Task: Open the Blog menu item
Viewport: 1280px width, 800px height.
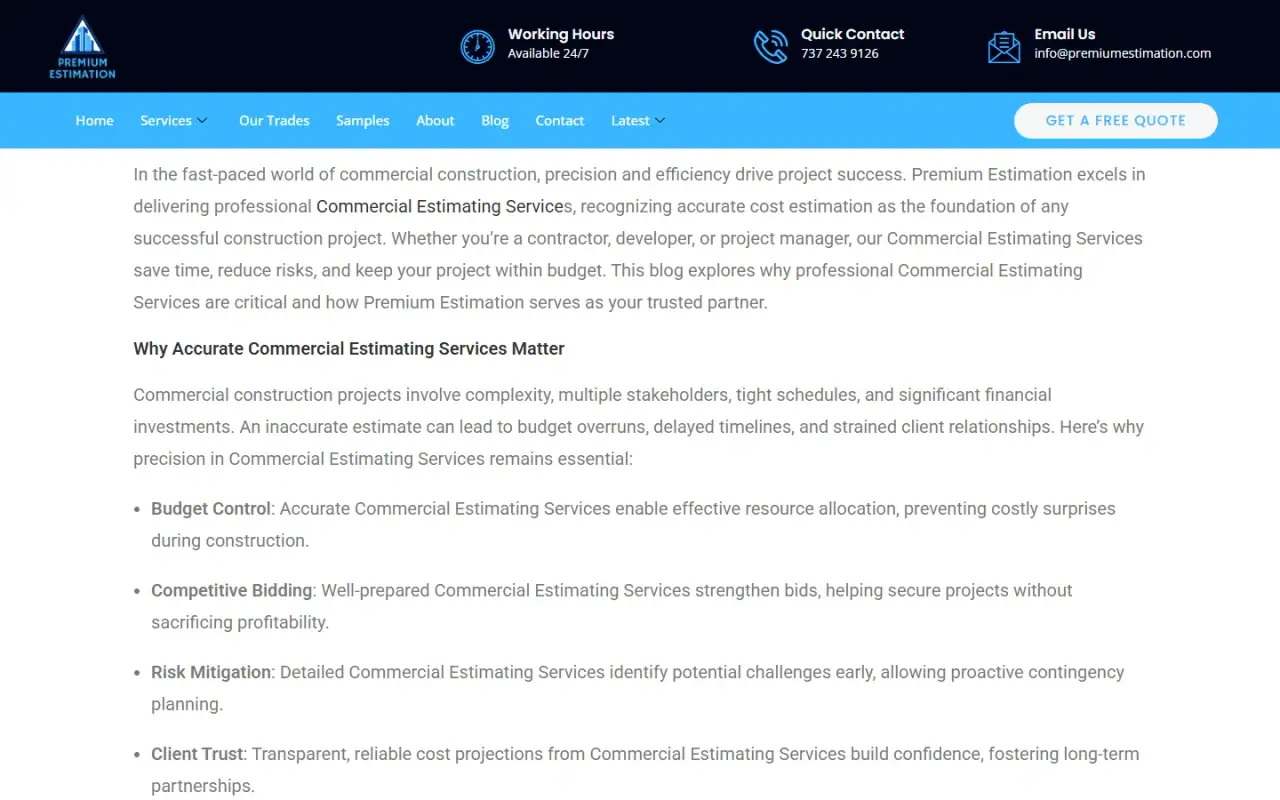Action: coord(495,121)
